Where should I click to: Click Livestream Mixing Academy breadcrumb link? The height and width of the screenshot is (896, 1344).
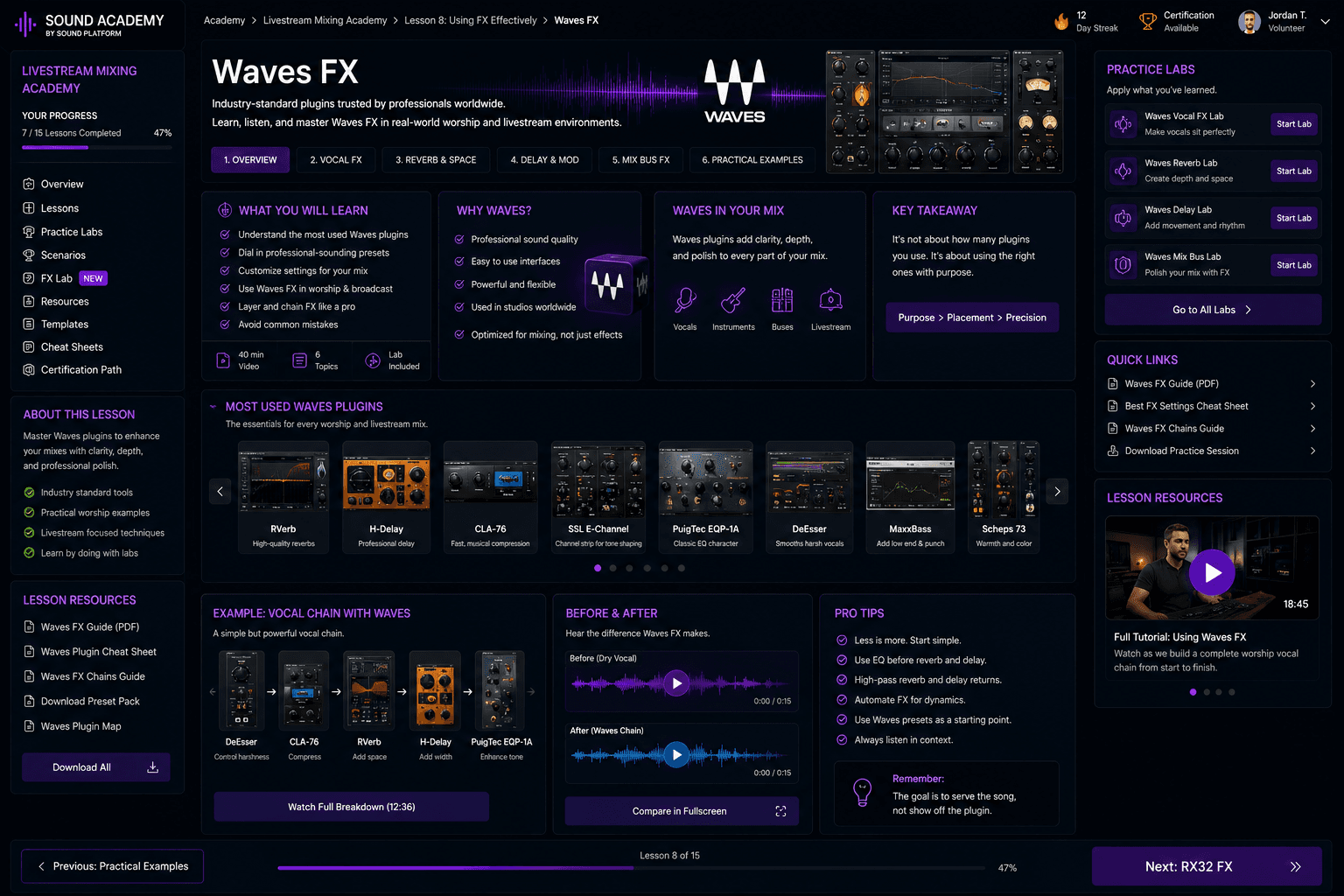click(x=325, y=20)
